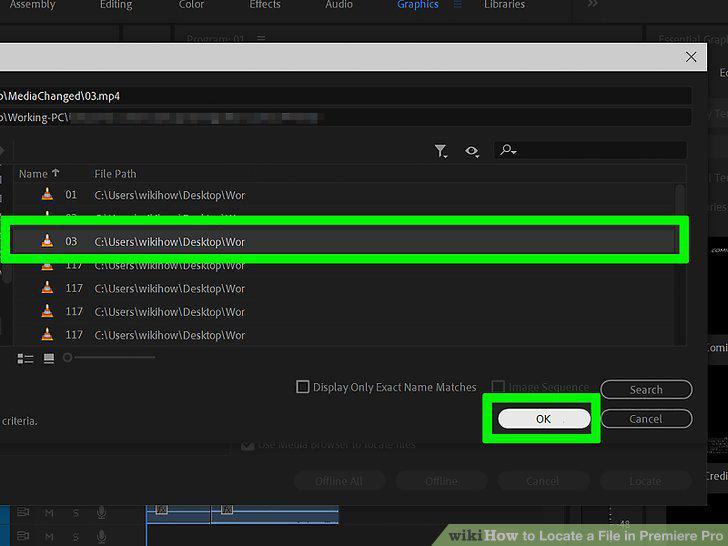728x546 pixels.
Task: Expand the workspace overflow chevrons
Action: coord(592,4)
